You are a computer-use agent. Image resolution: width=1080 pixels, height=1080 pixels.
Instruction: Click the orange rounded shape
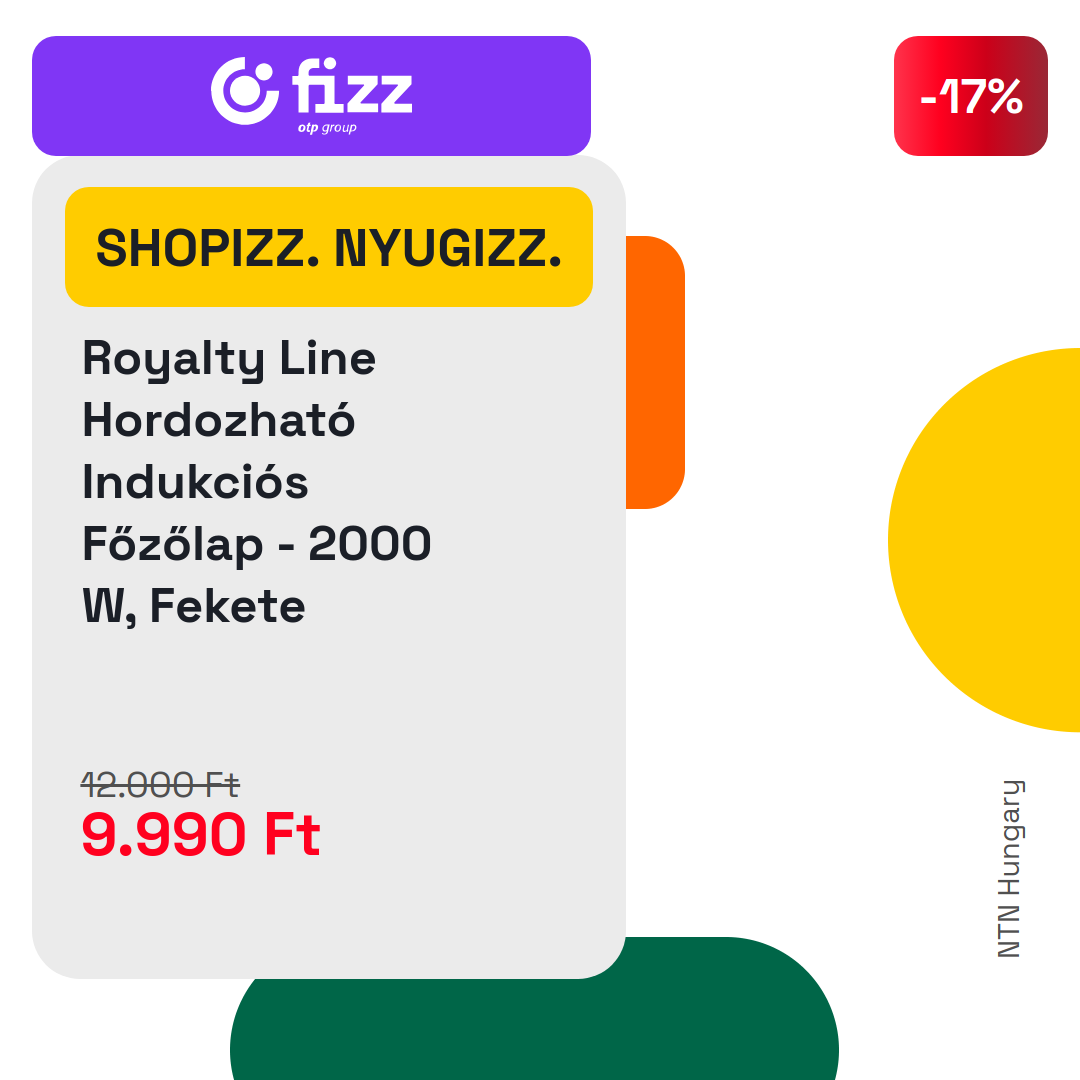[x=655, y=372]
